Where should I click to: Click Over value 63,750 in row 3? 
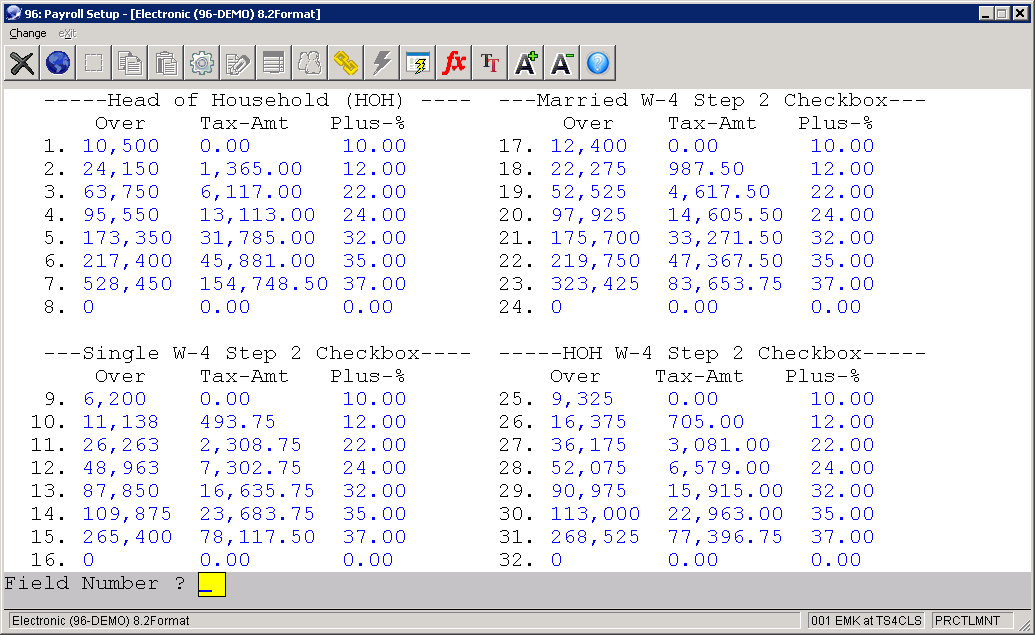(121, 192)
